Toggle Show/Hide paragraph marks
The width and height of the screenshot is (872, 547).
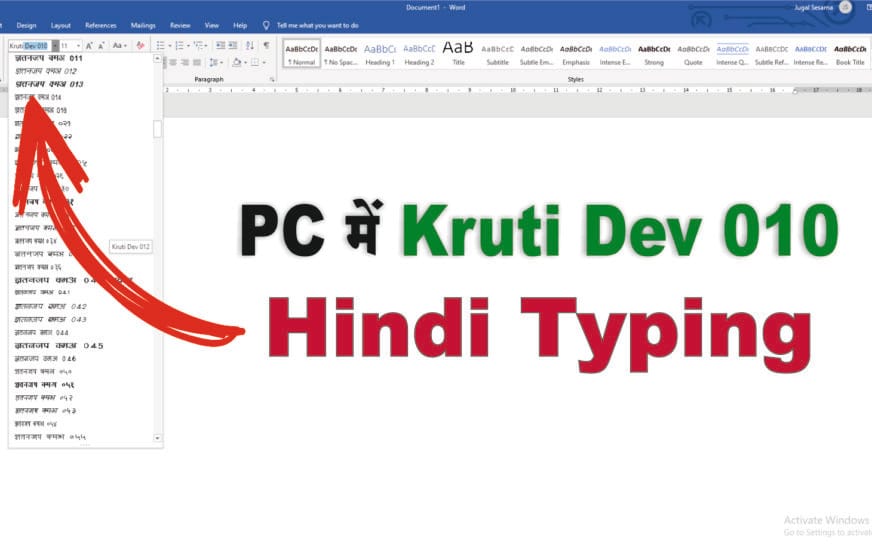(x=266, y=46)
